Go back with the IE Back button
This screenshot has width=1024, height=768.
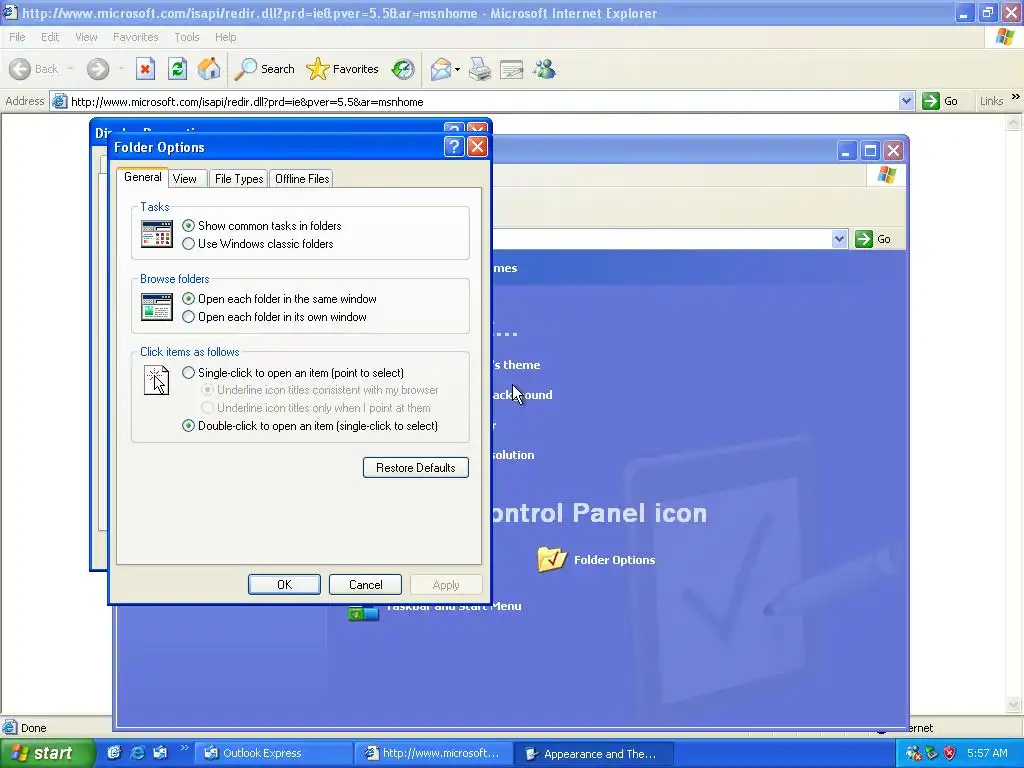pyautogui.click(x=34, y=69)
